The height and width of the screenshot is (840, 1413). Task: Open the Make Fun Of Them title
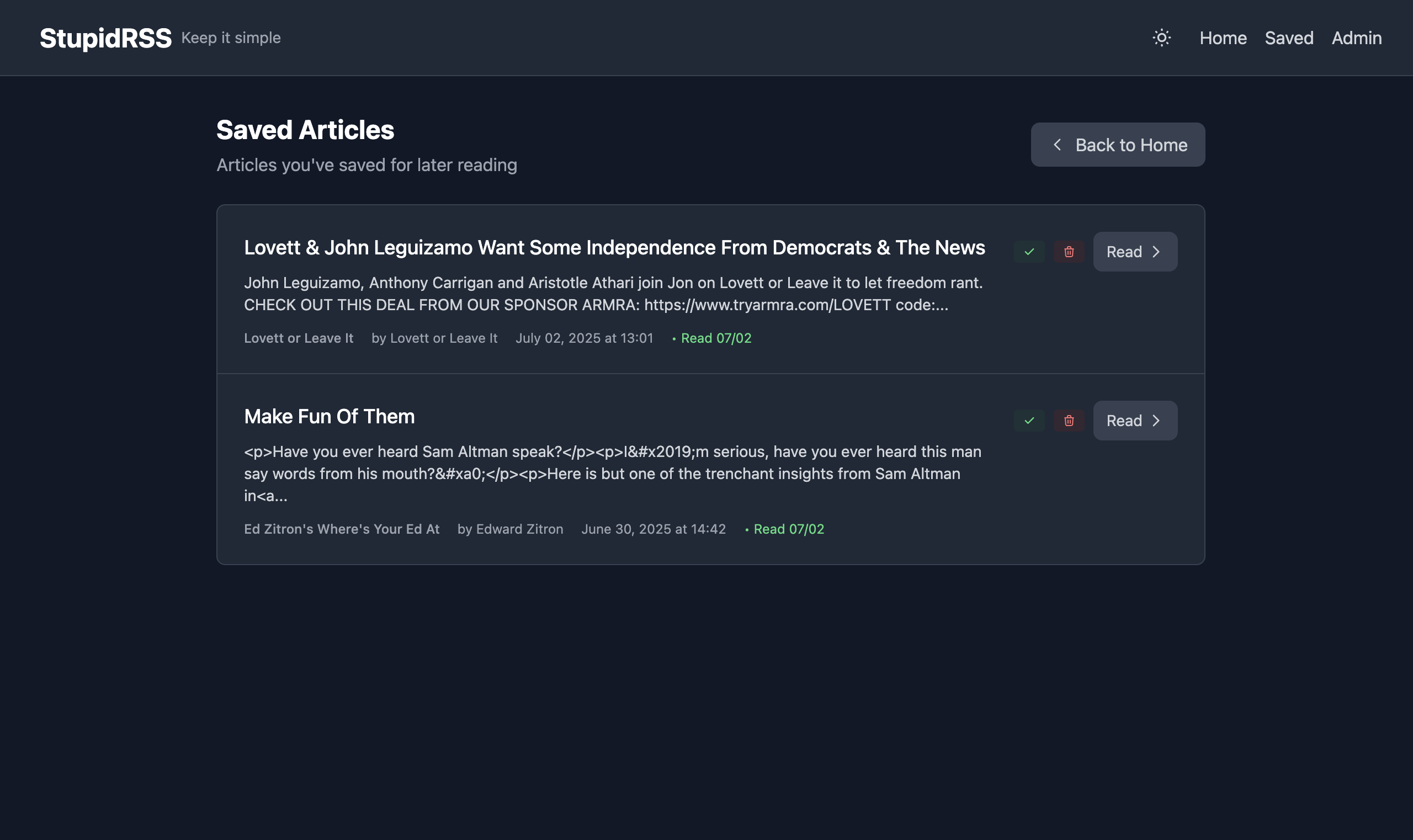pyautogui.click(x=329, y=417)
